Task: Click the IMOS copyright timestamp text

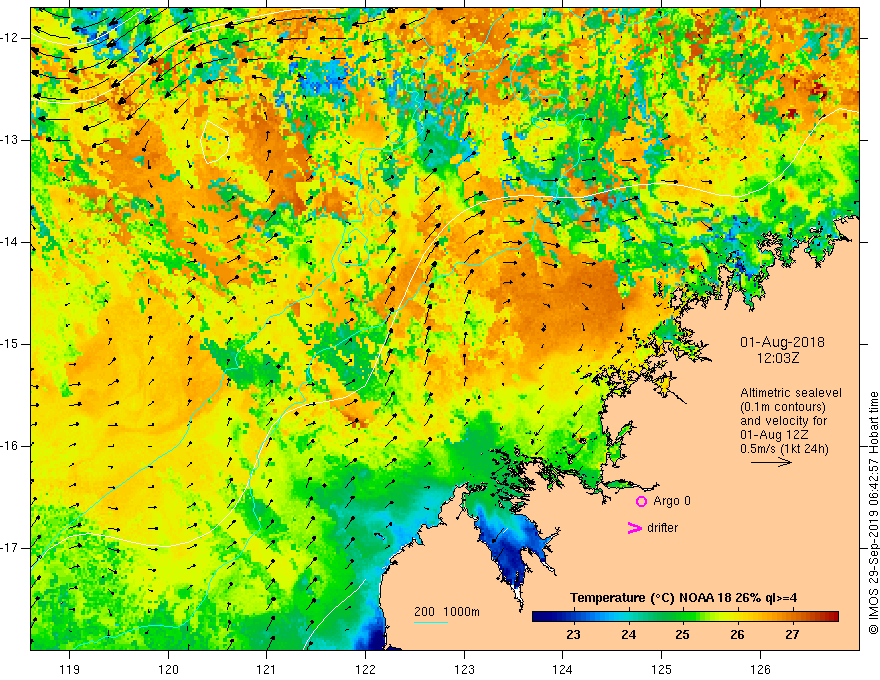Action: [x=873, y=513]
